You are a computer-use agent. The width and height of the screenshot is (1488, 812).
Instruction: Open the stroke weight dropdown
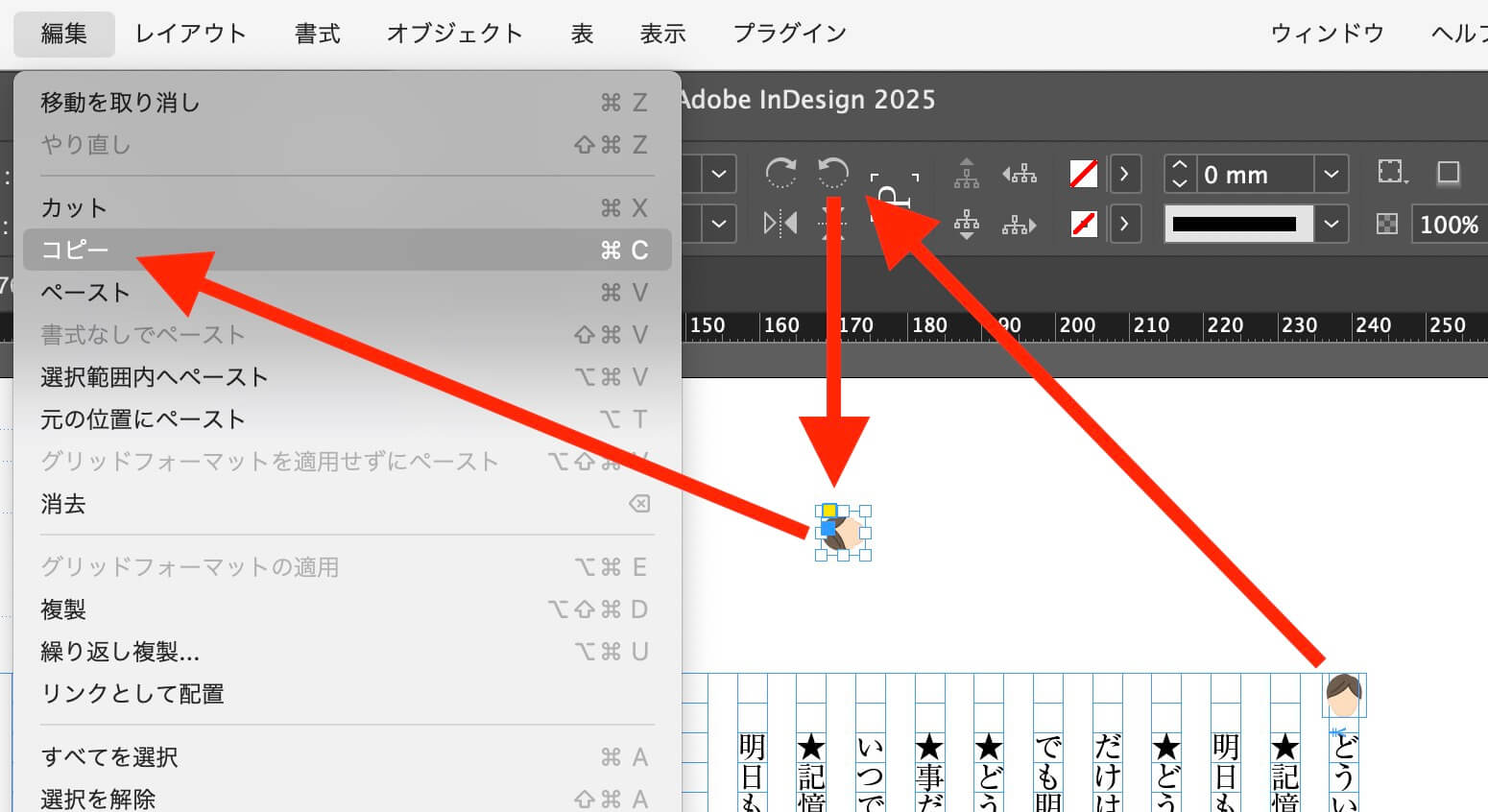[x=1331, y=174]
